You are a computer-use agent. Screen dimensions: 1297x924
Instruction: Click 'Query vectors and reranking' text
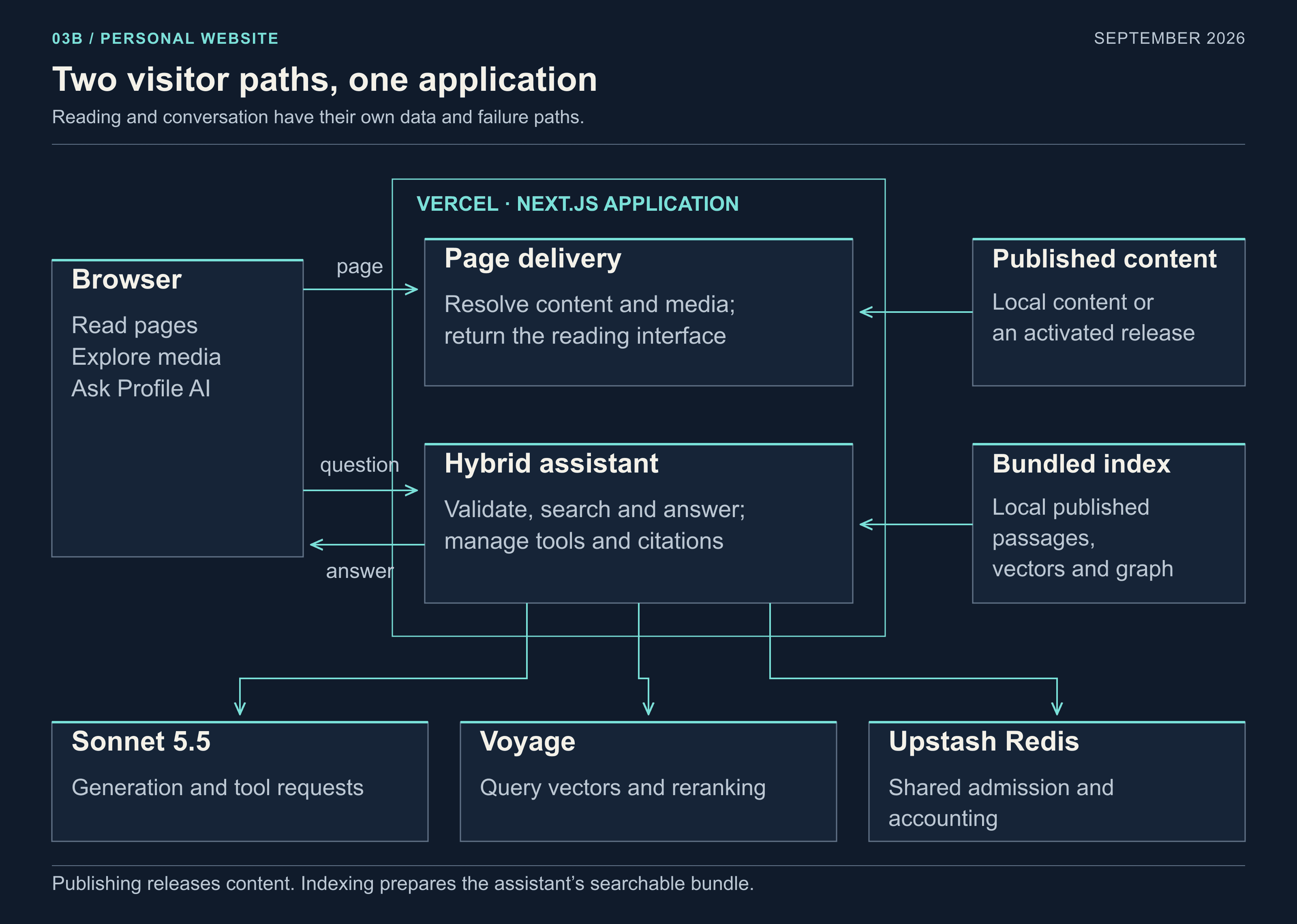point(622,788)
